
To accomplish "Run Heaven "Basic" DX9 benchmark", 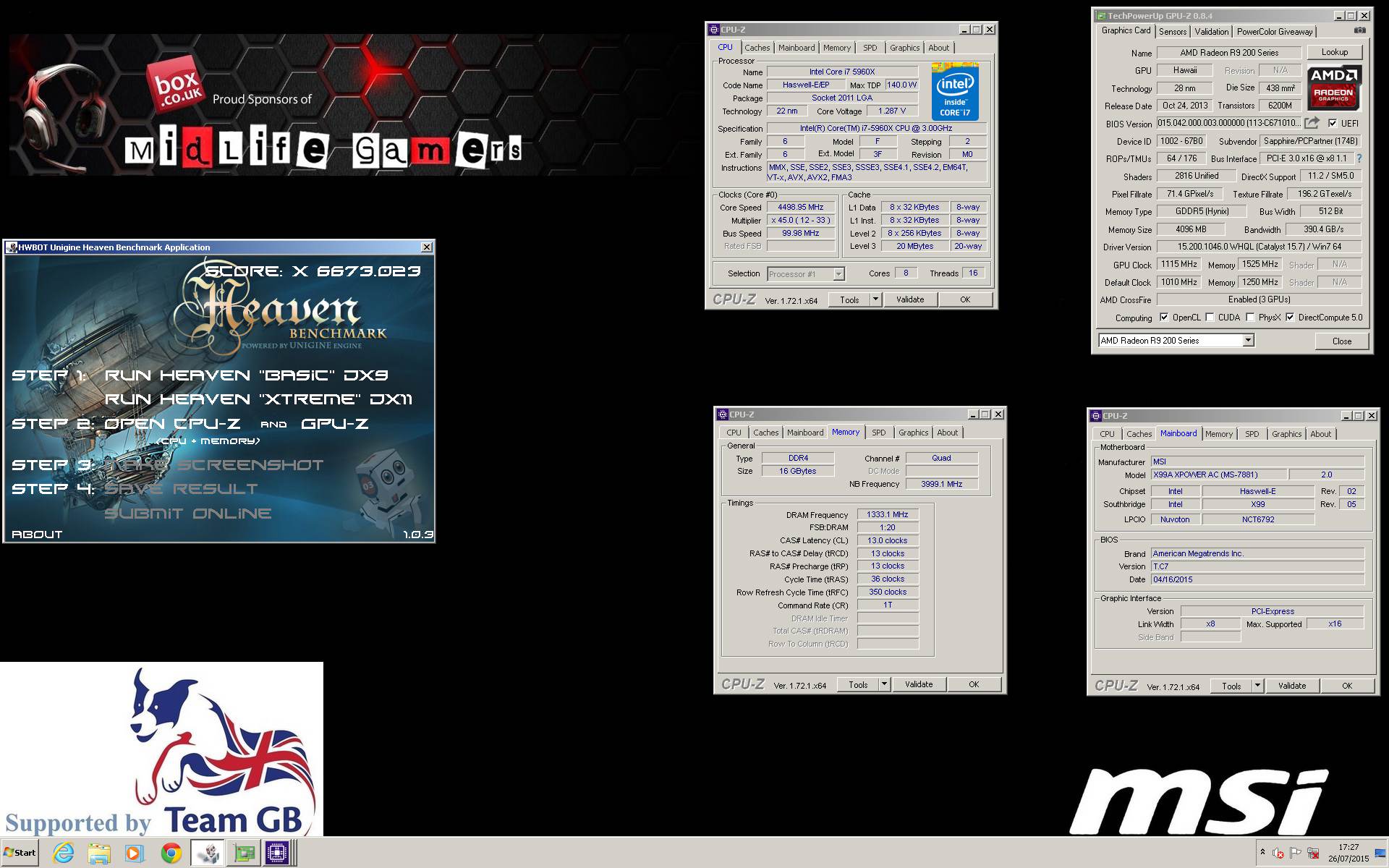I will pyautogui.click(x=246, y=375).
